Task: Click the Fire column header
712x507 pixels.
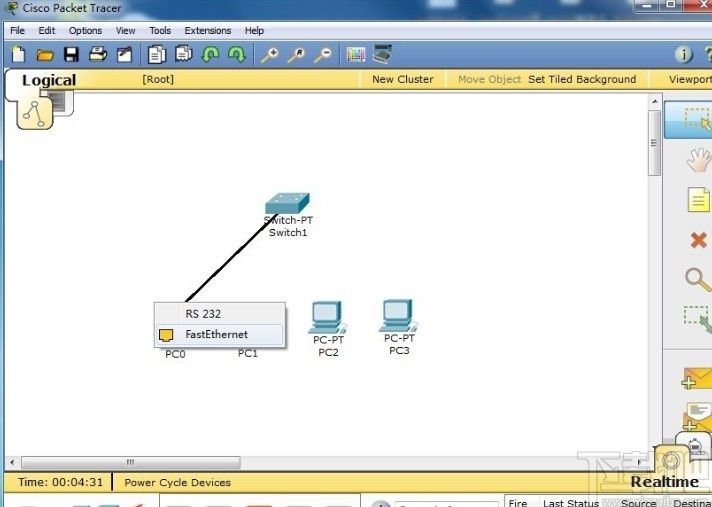Action: pos(518,503)
